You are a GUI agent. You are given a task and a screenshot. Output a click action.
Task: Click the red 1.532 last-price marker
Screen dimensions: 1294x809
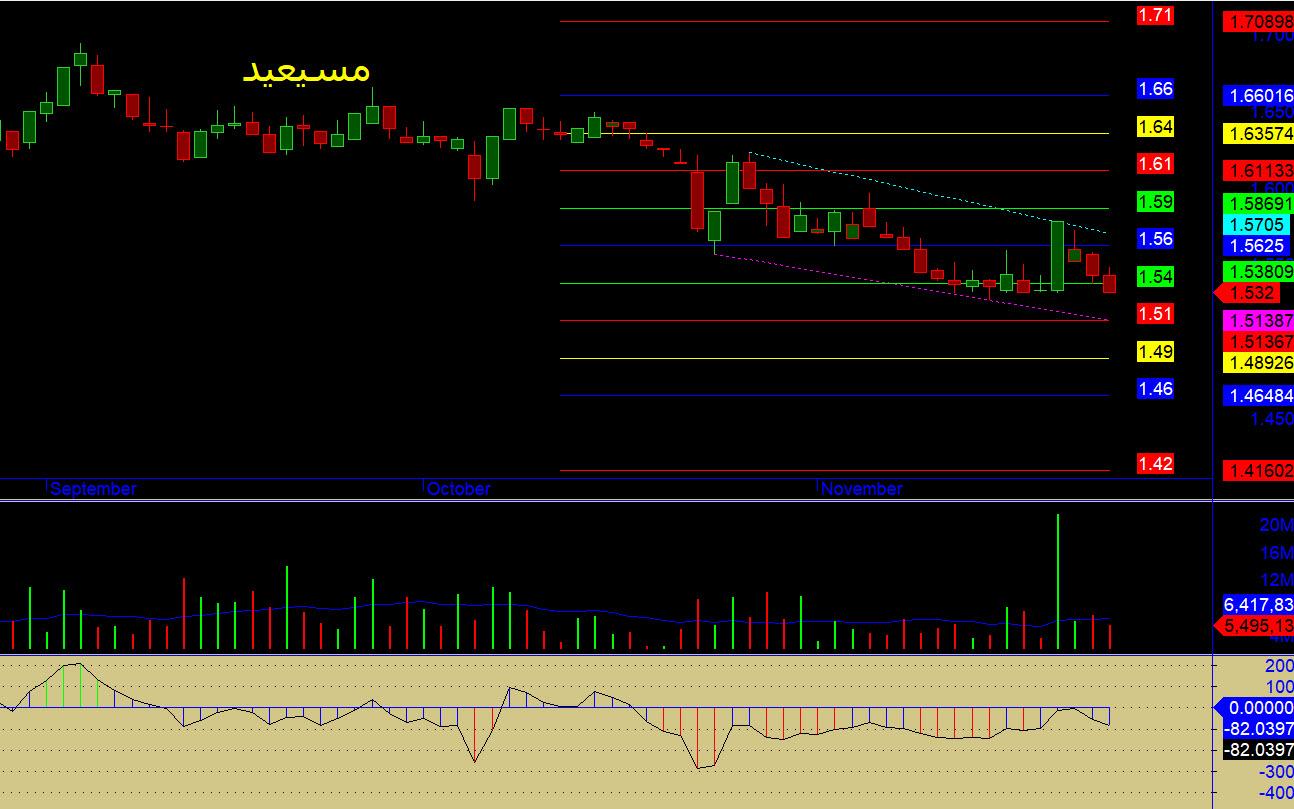coord(1248,293)
